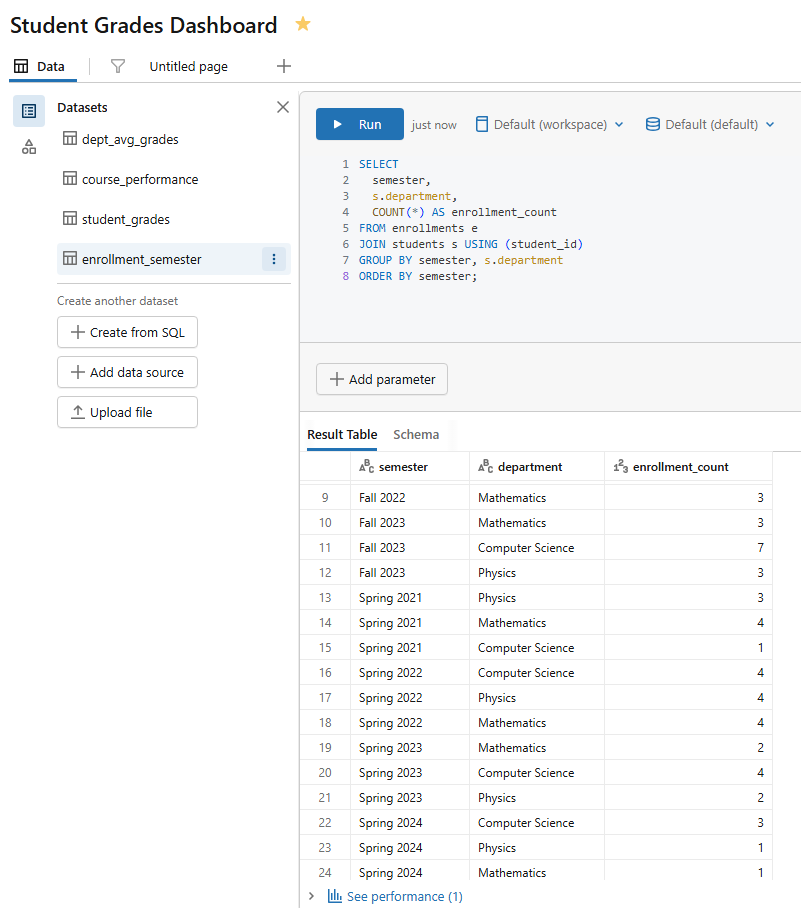Open the filter funnel icon
This screenshot has width=801, height=908.
118,66
